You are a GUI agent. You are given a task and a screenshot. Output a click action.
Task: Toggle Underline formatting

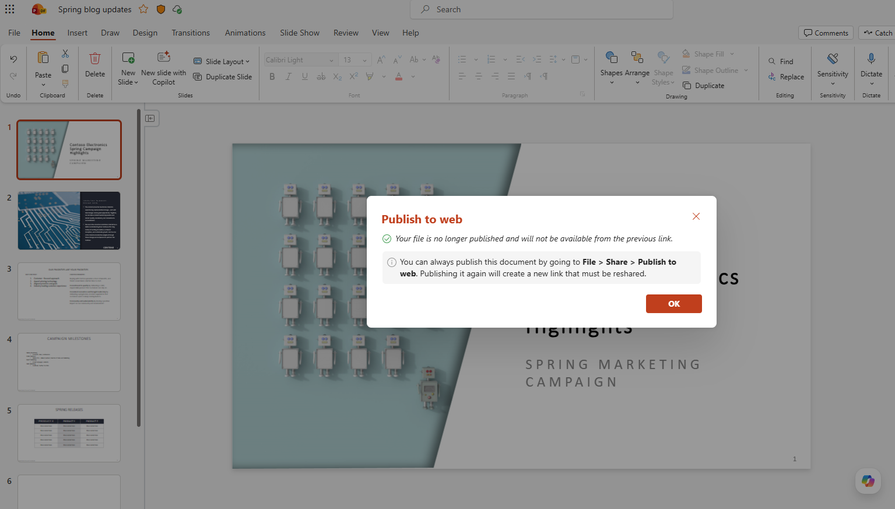tap(305, 76)
